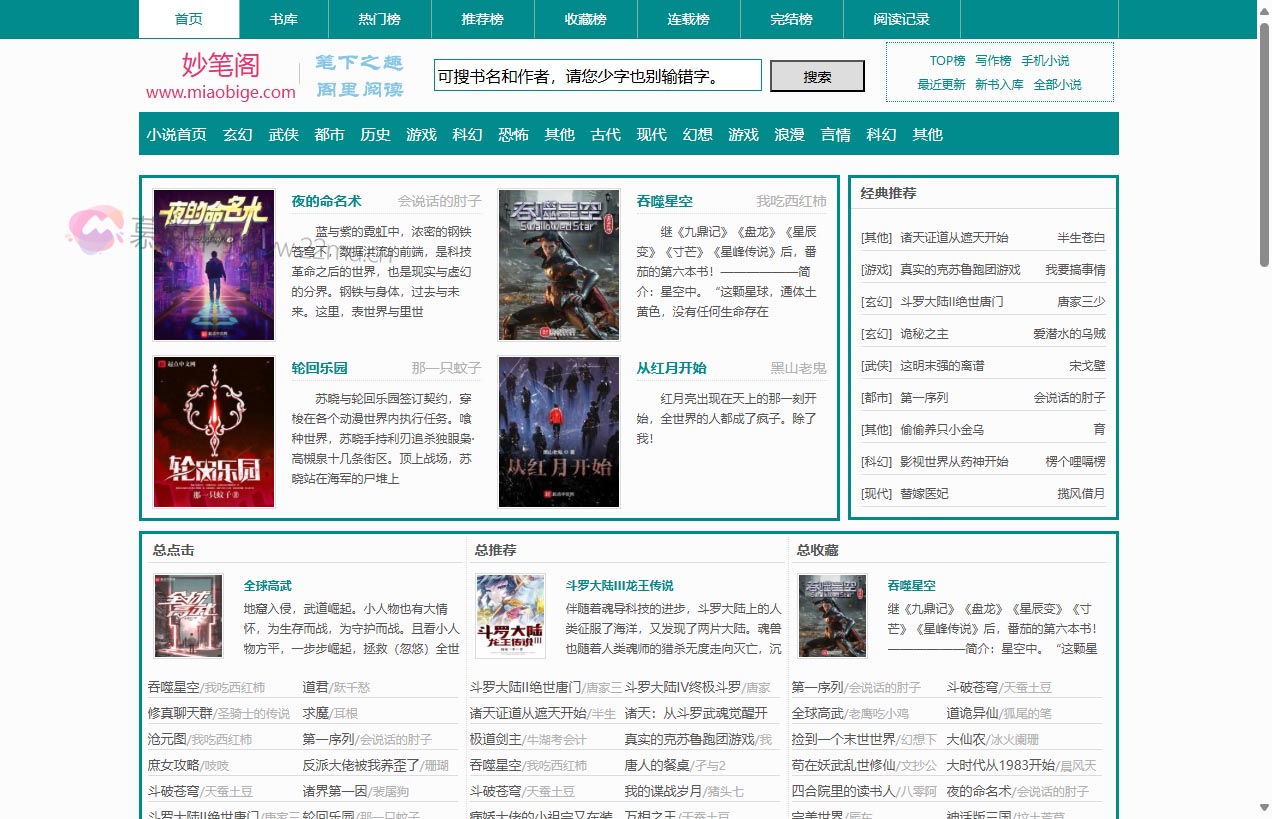
Task: Open 诡秘之主 in 经典推荐 list
Action: click(924, 334)
